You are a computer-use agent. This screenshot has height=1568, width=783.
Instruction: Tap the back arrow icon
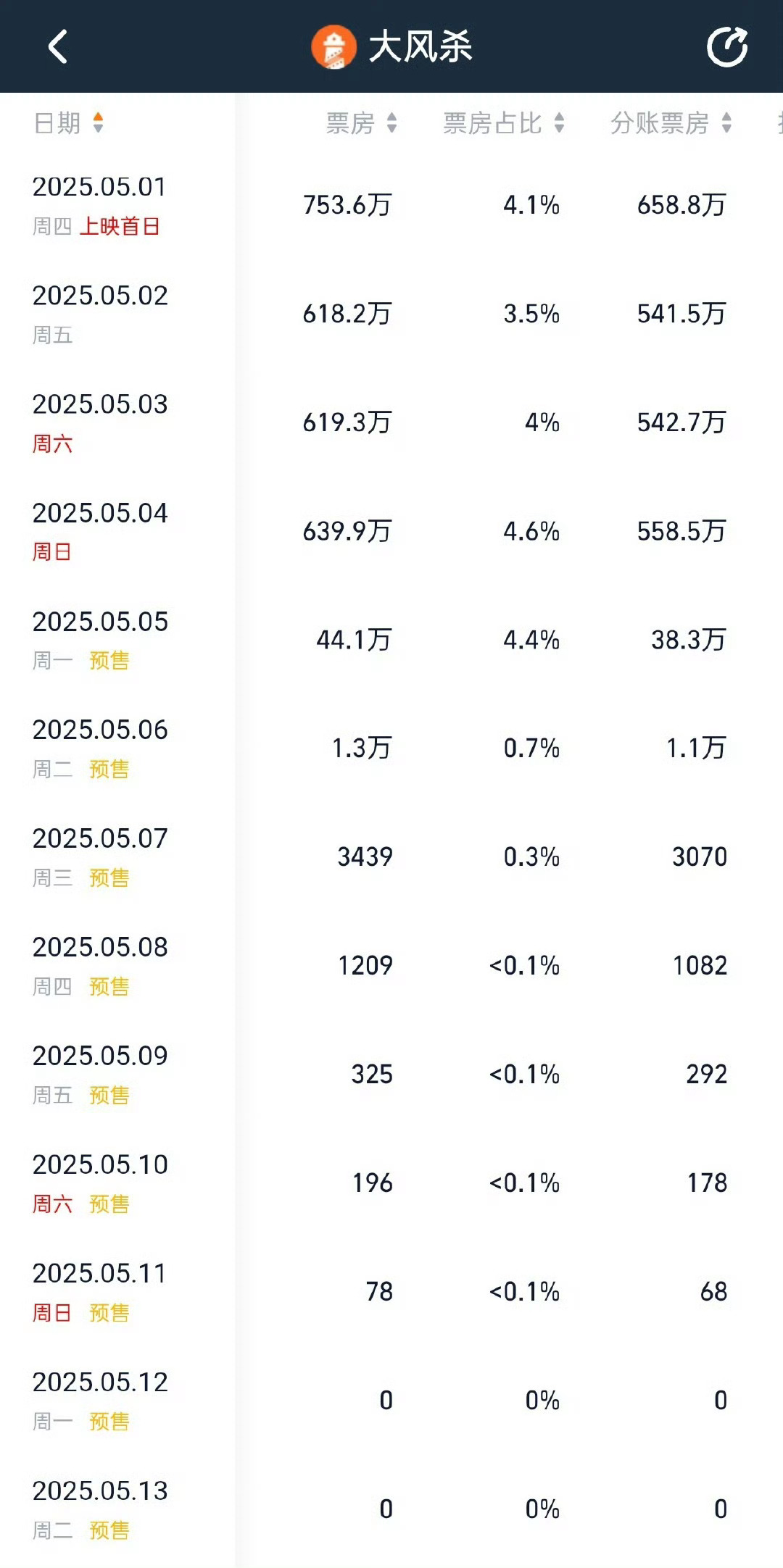coord(58,46)
